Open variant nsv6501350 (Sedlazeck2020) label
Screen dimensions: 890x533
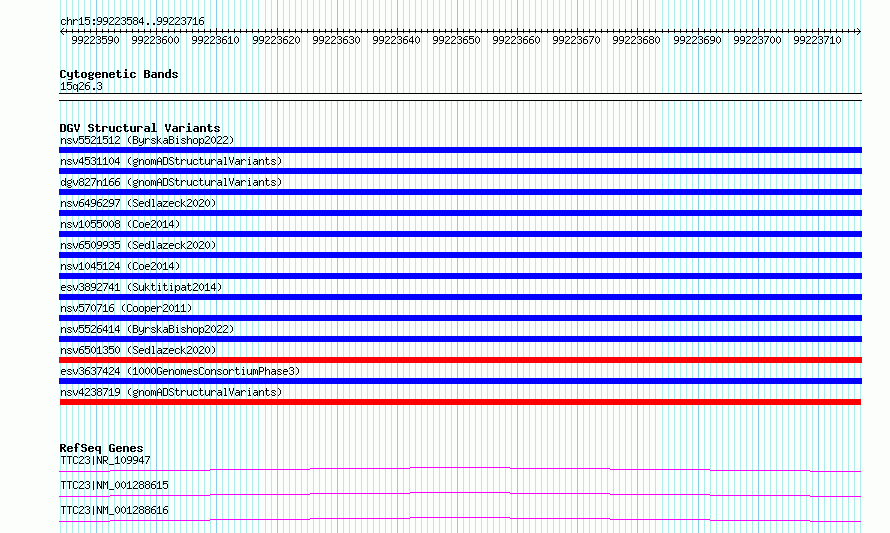(x=138, y=350)
